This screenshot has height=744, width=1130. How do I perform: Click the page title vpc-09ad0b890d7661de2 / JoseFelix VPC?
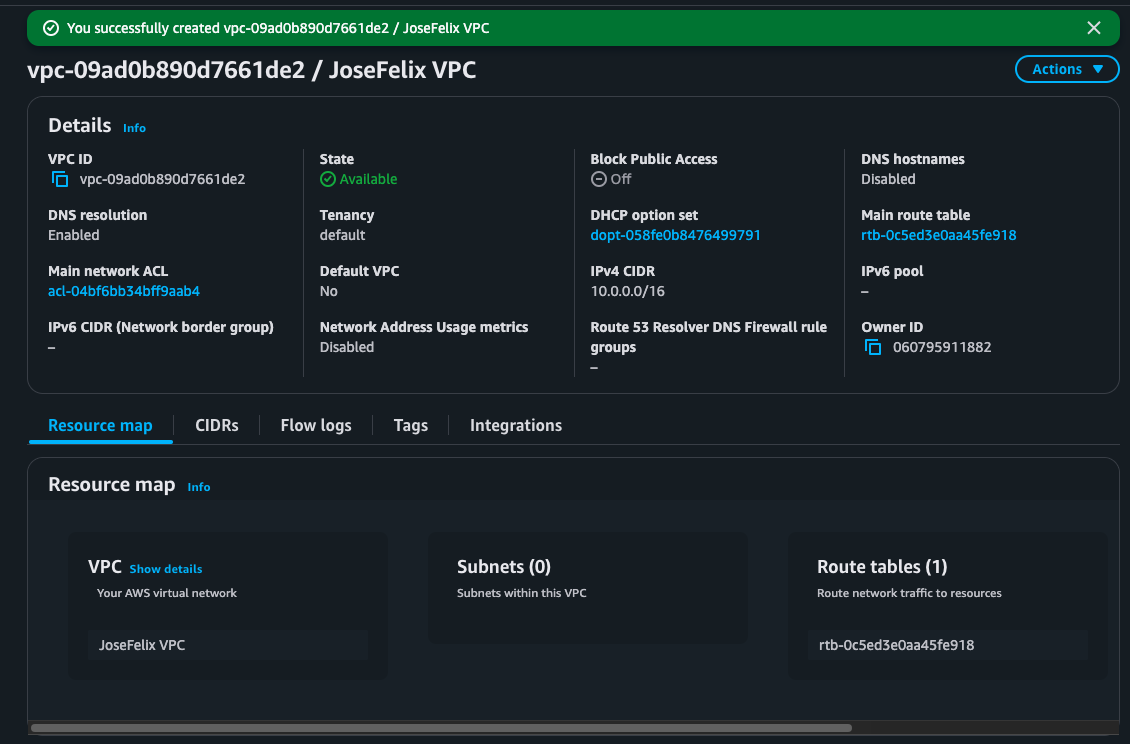click(x=252, y=70)
